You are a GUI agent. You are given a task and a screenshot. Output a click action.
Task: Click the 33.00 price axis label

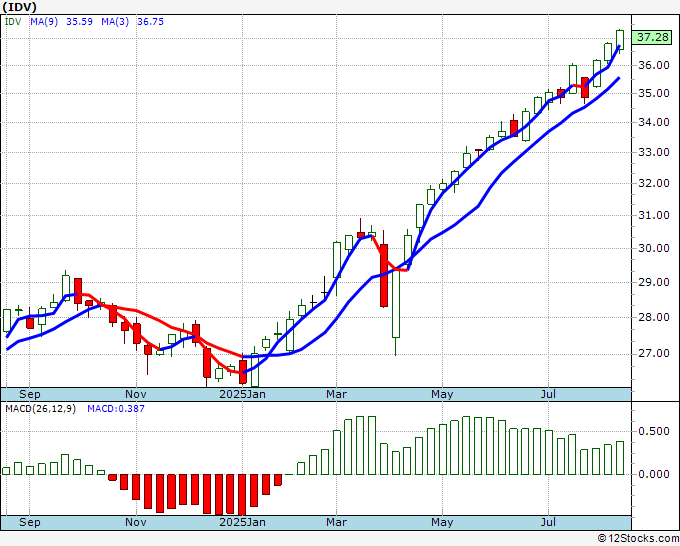654,153
